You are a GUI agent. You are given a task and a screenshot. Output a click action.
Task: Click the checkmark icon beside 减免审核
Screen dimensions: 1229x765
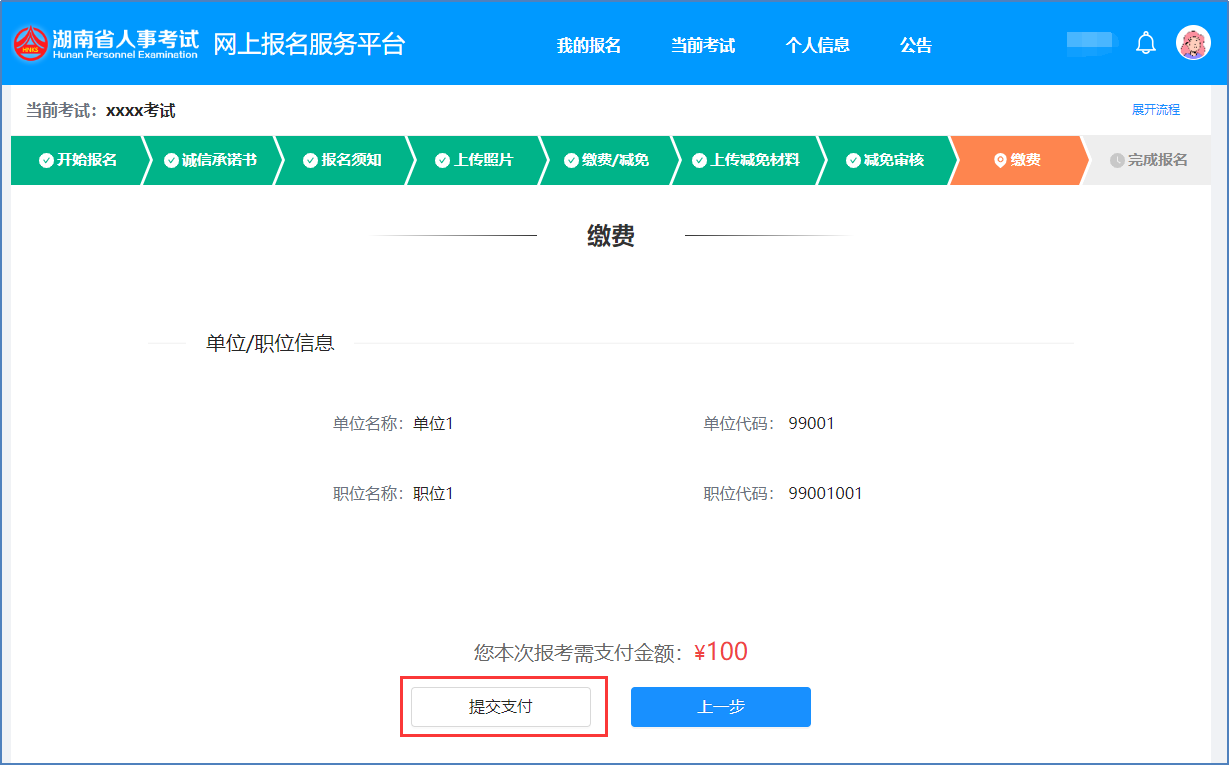click(x=853, y=161)
